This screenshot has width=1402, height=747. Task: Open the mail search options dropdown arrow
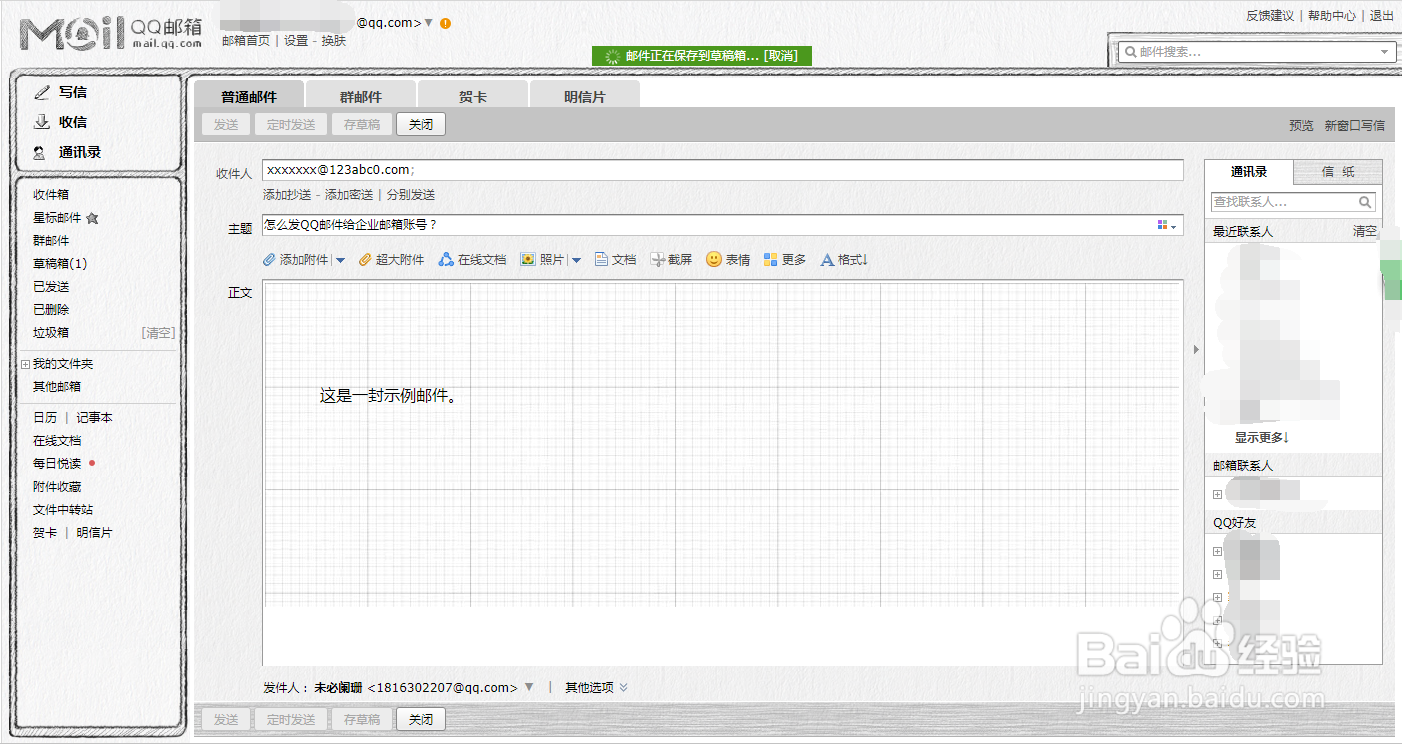tap(1385, 52)
